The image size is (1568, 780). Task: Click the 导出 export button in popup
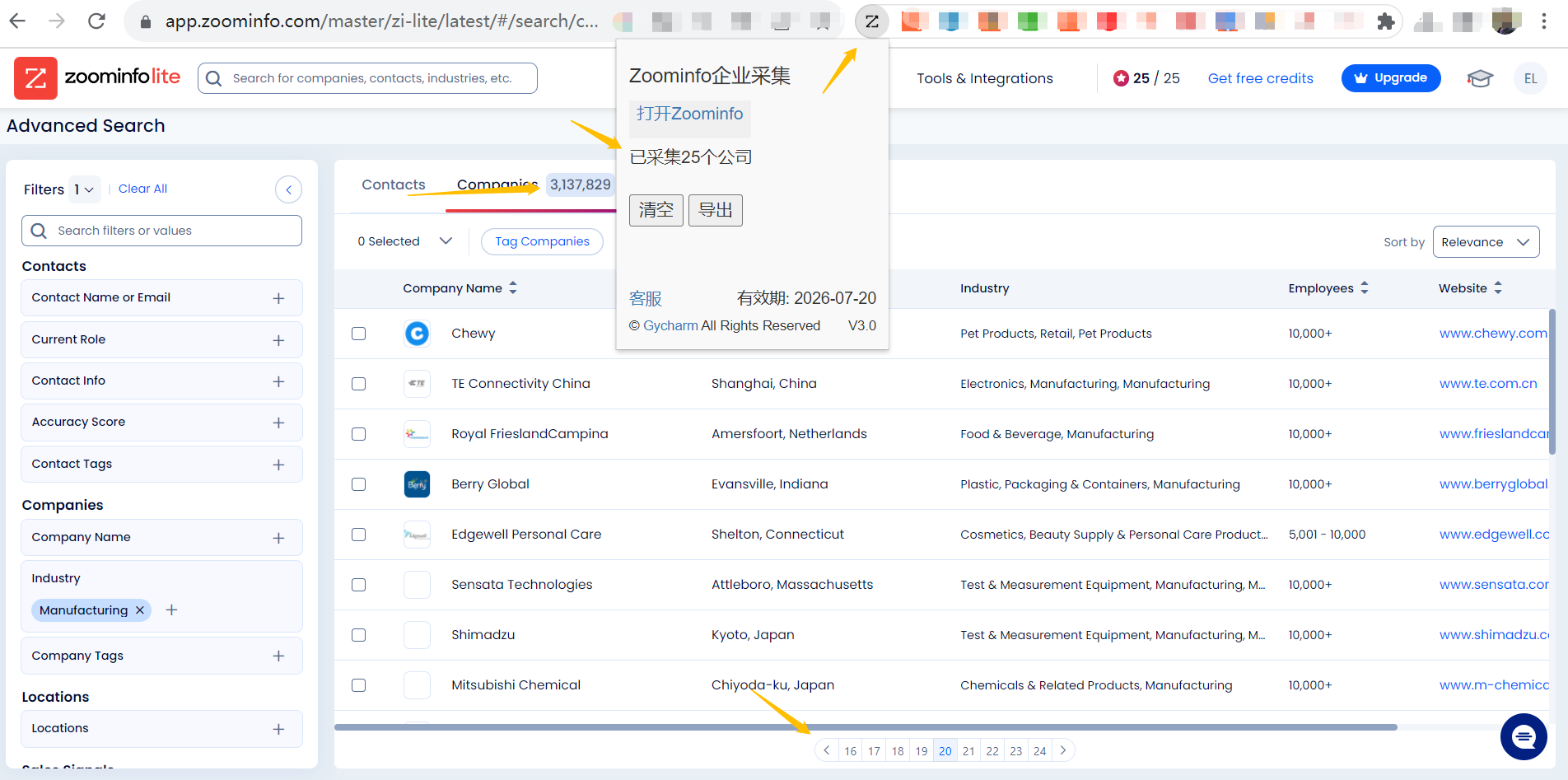tap(716, 210)
